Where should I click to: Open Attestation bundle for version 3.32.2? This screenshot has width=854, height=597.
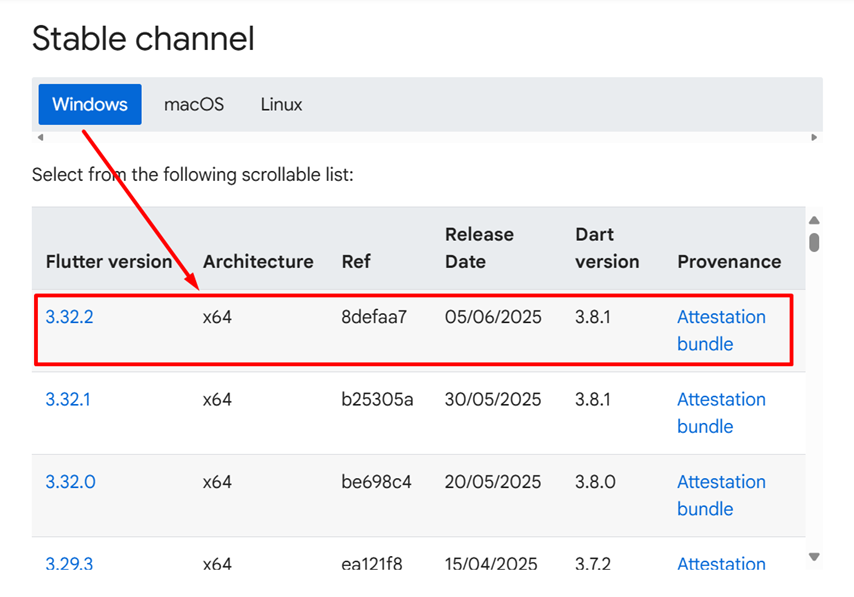point(721,330)
